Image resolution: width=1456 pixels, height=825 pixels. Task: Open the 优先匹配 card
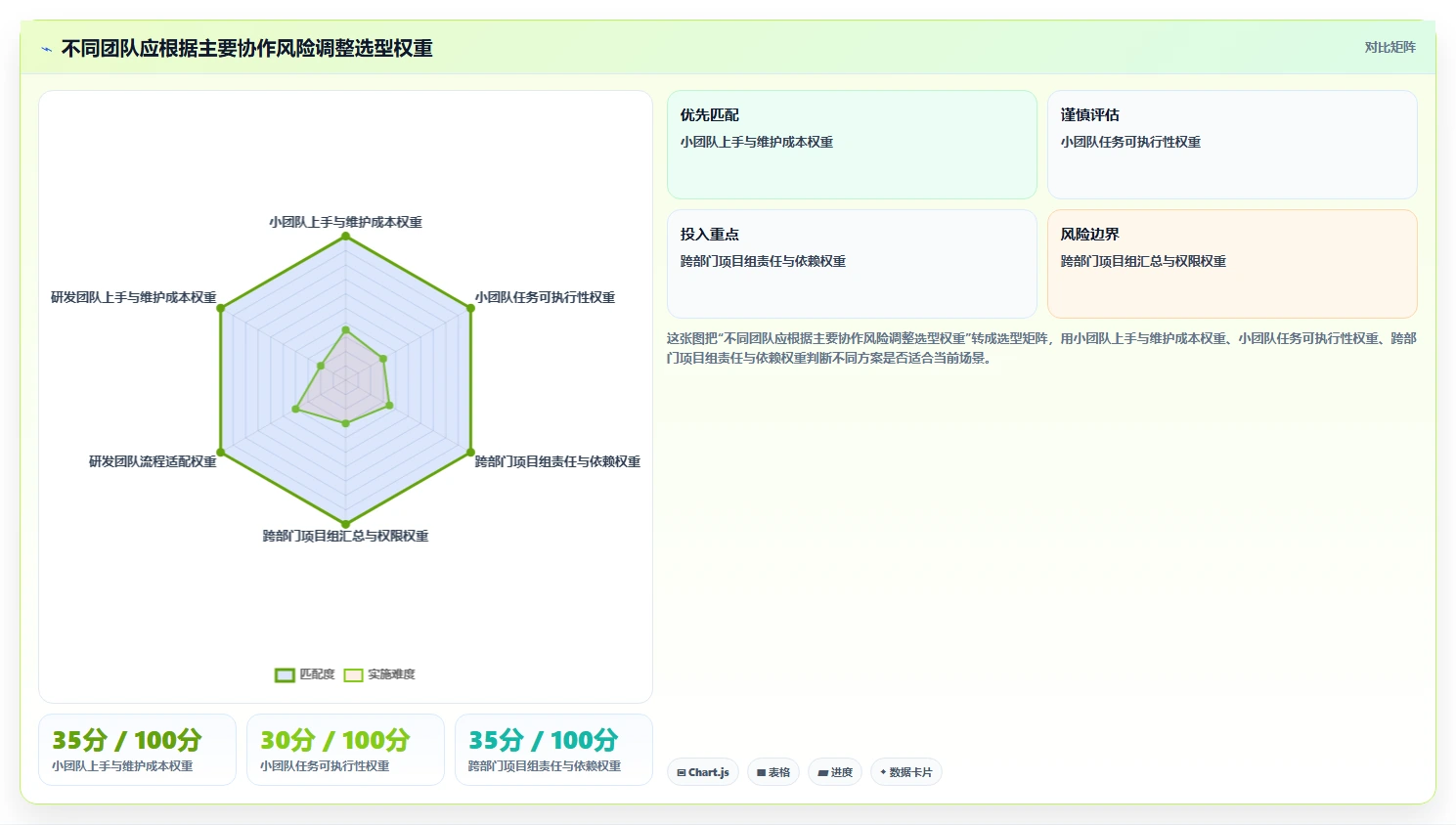pyautogui.click(x=852, y=145)
